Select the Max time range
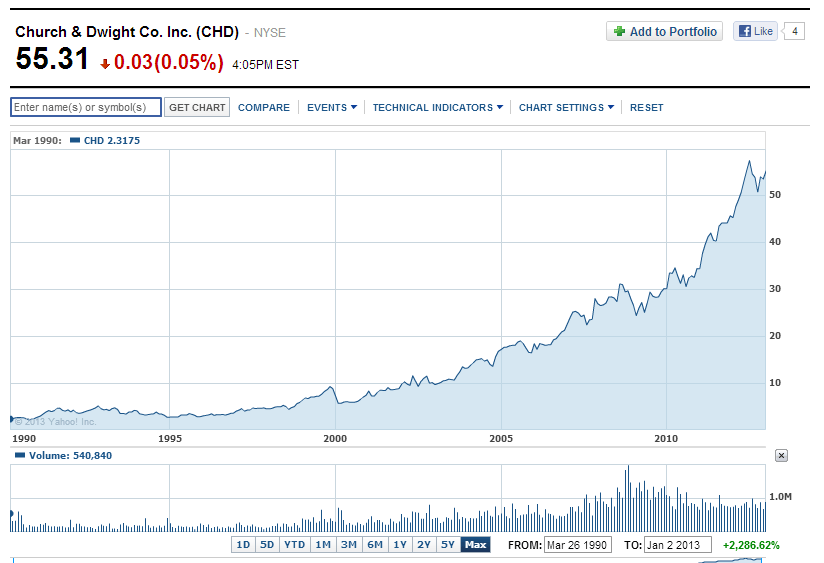 tap(475, 545)
